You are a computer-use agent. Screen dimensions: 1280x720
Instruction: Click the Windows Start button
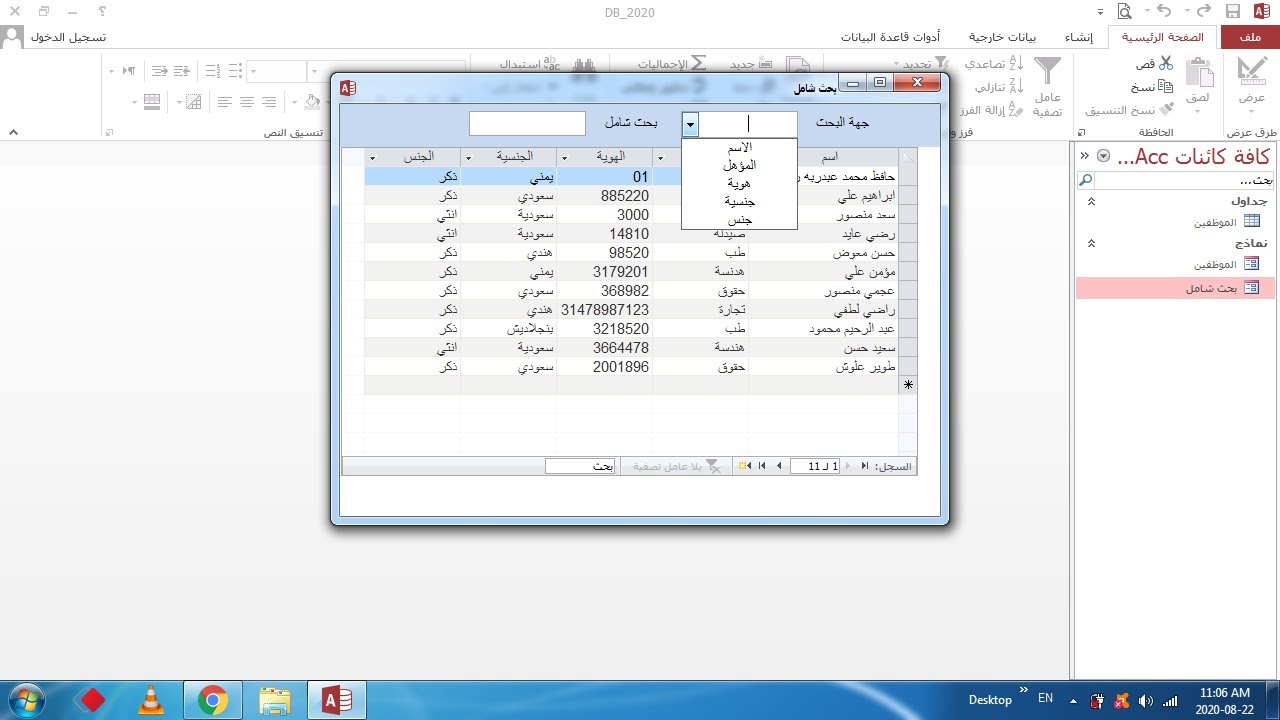click(x=26, y=699)
